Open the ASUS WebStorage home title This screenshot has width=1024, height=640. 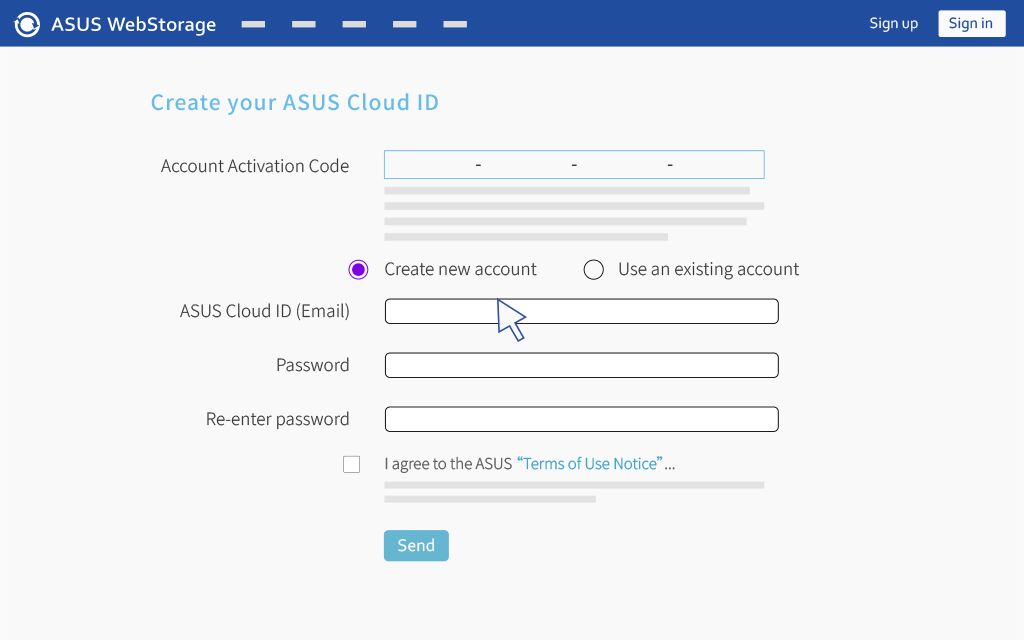point(133,24)
